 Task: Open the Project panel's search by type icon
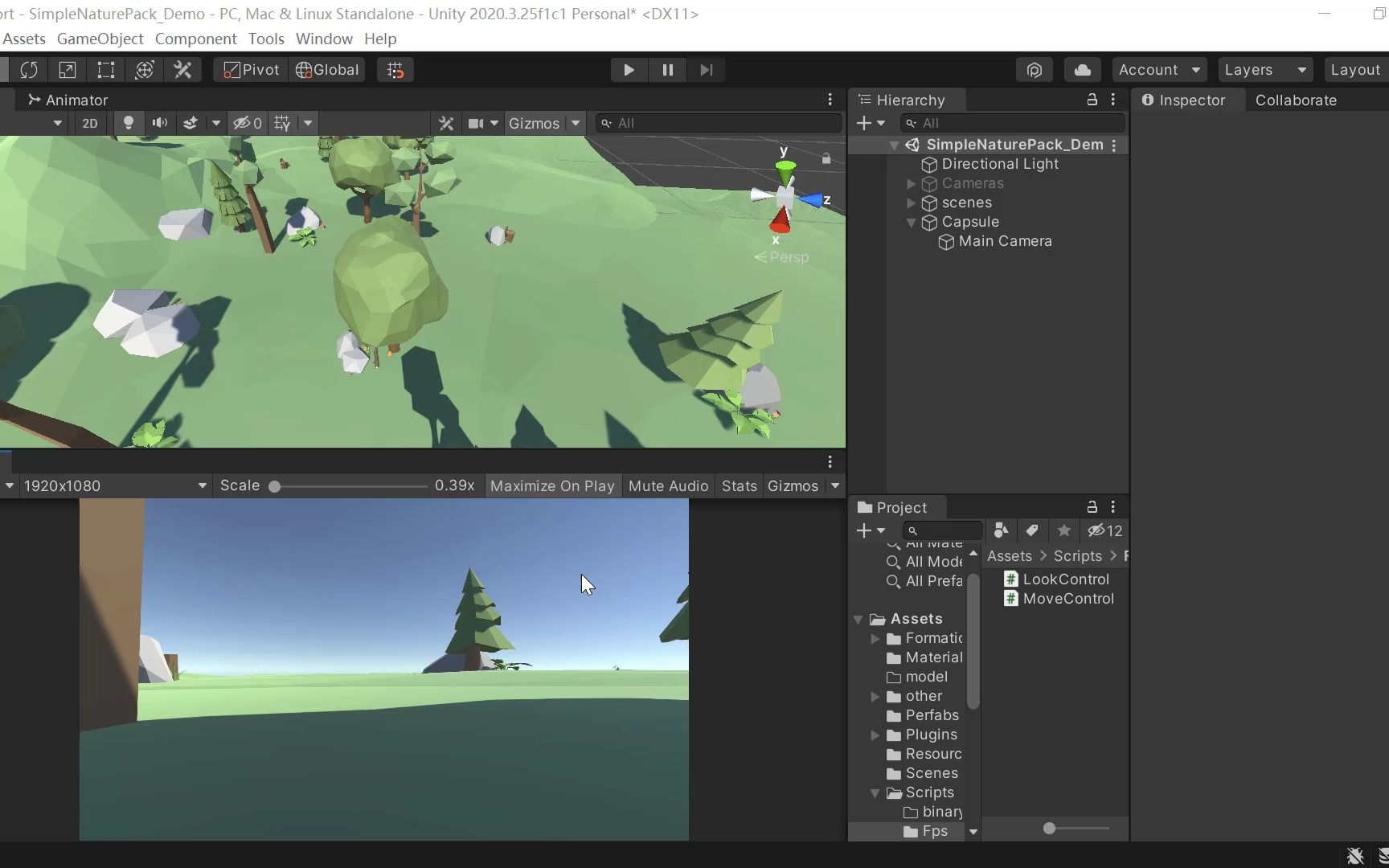(999, 530)
